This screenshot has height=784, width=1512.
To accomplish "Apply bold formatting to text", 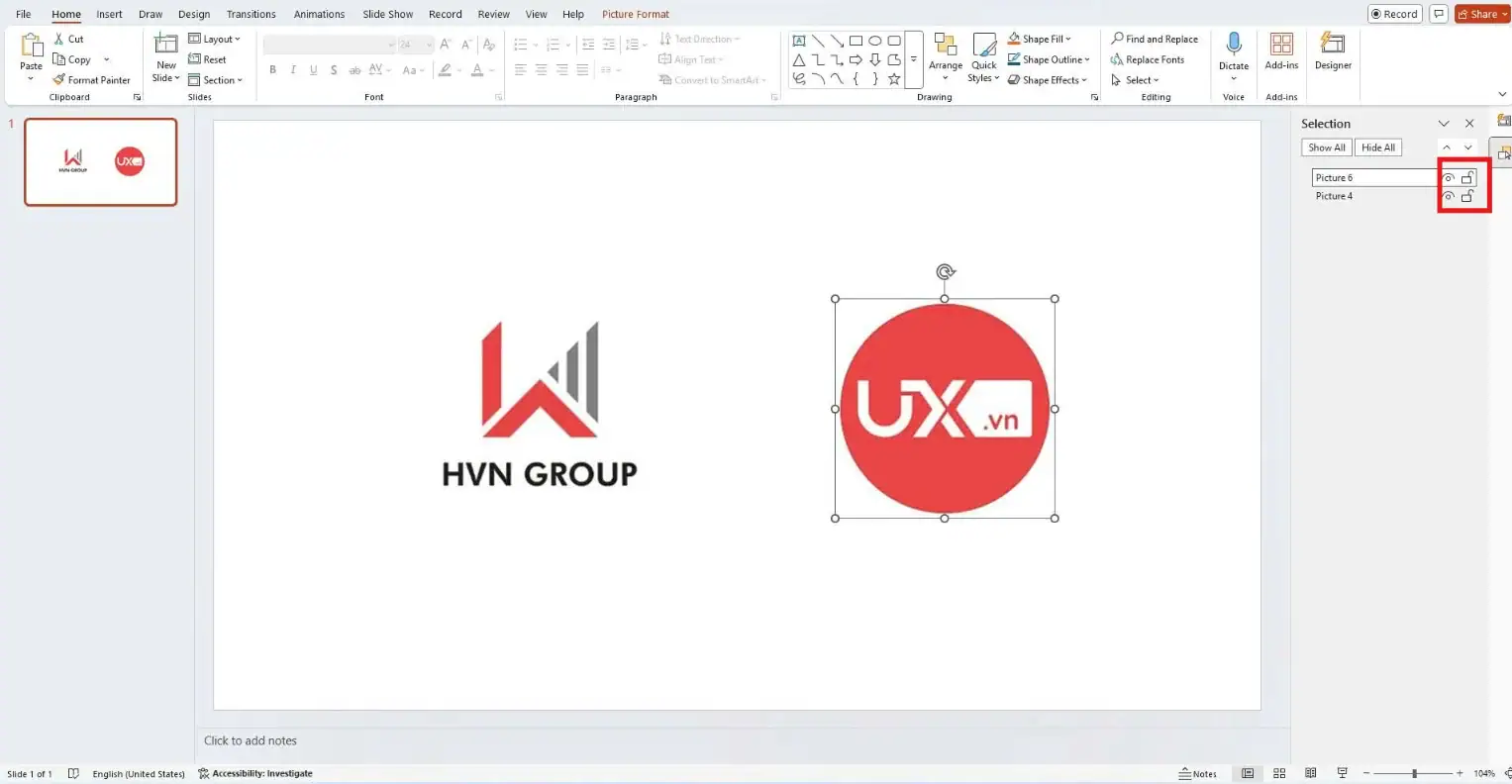I will 272,69.
